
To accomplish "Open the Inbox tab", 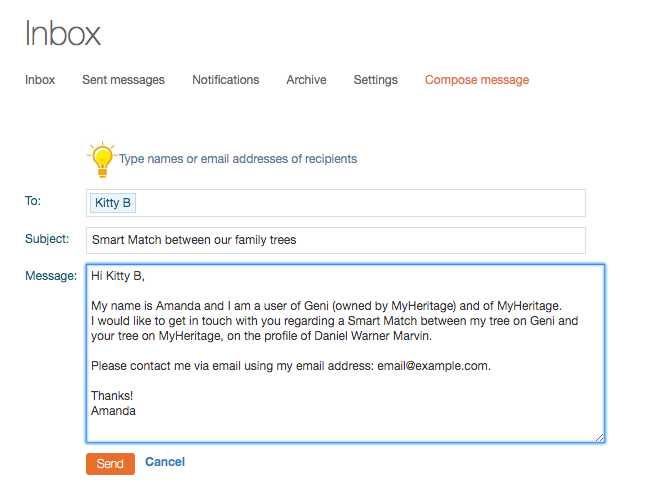I will coord(40,80).
